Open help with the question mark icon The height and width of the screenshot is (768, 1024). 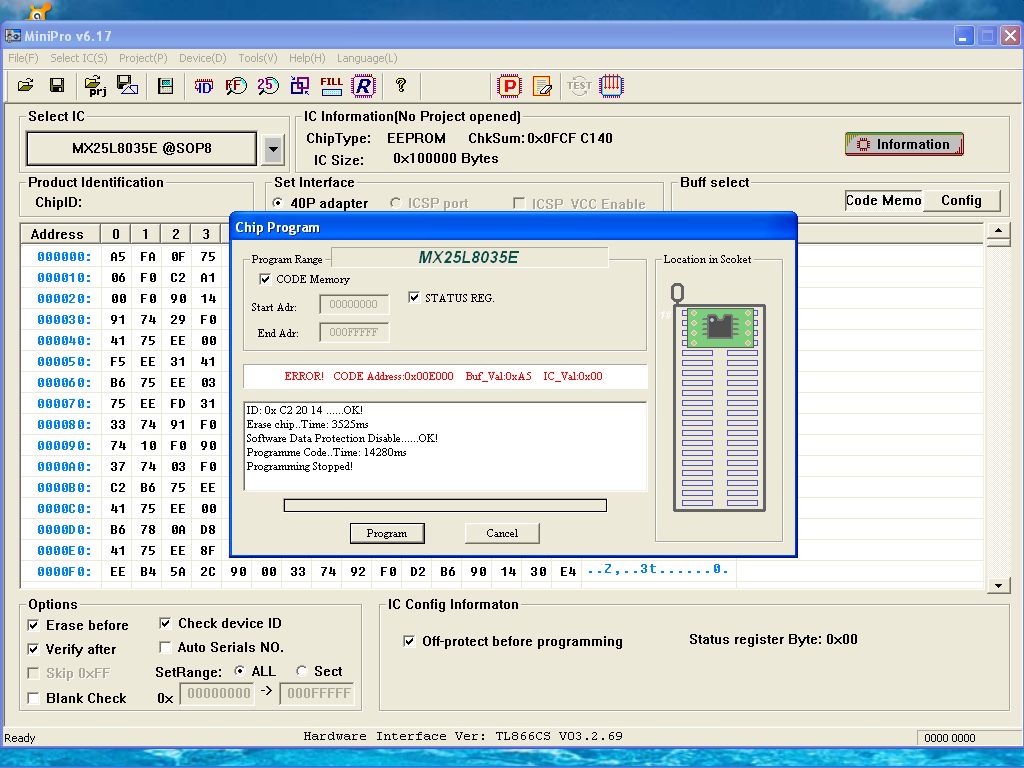(401, 85)
